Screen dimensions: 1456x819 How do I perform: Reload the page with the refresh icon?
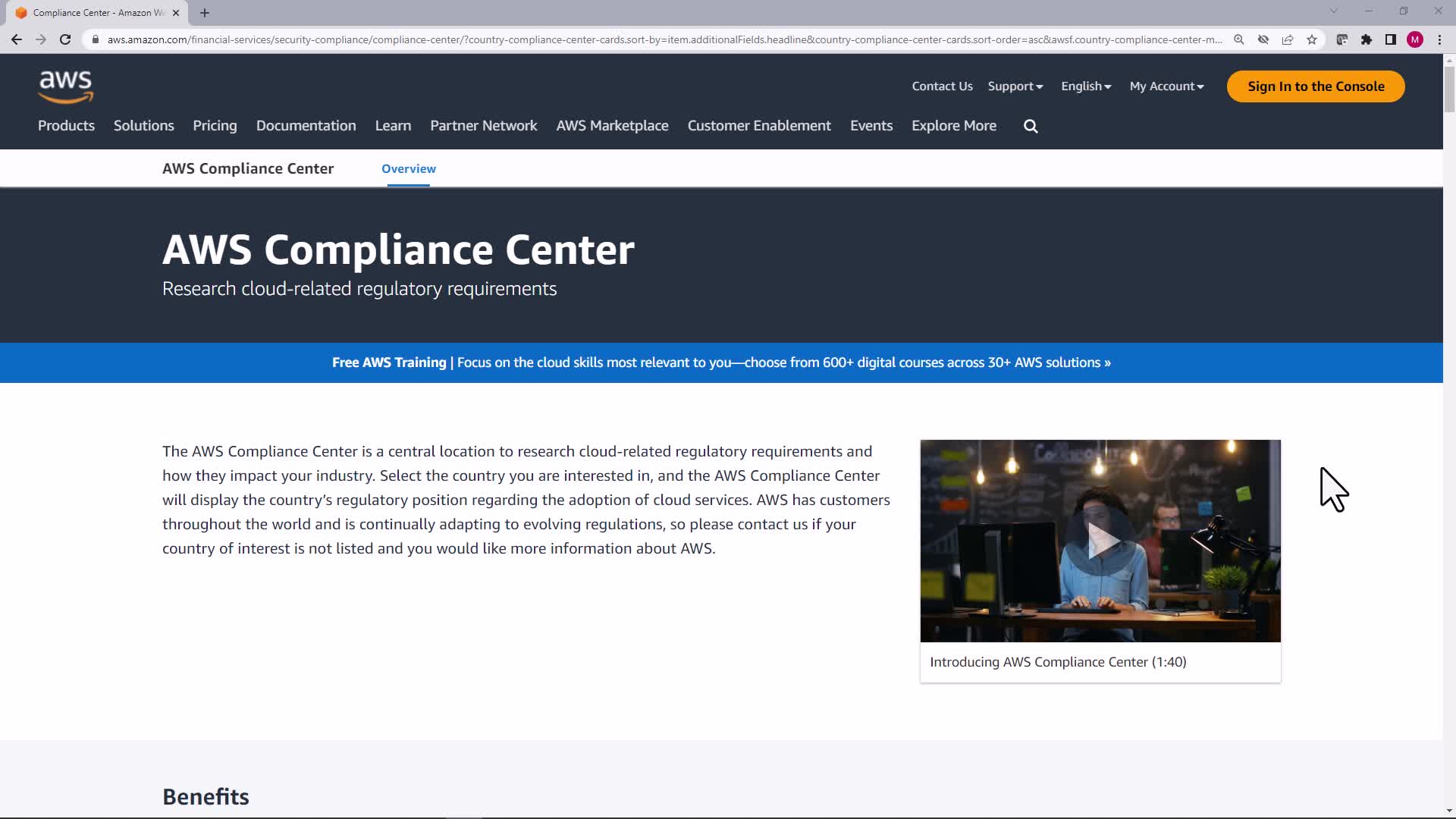(65, 39)
